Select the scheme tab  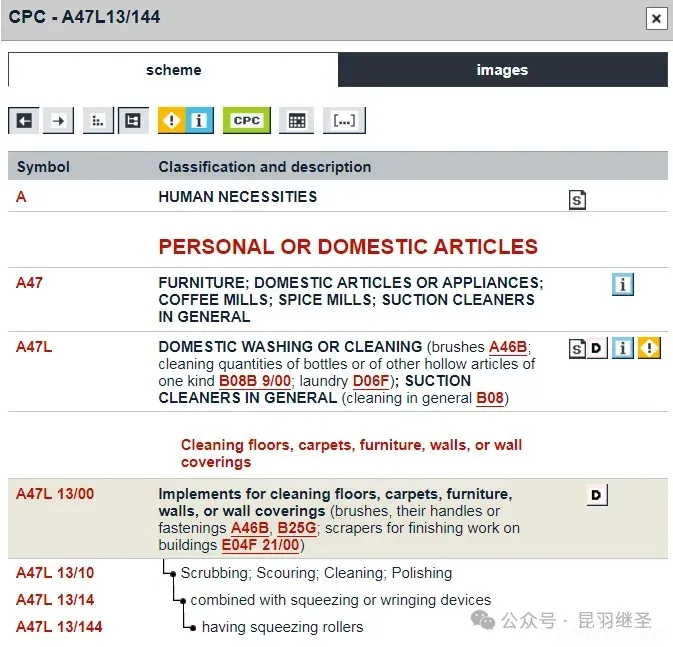[173, 70]
